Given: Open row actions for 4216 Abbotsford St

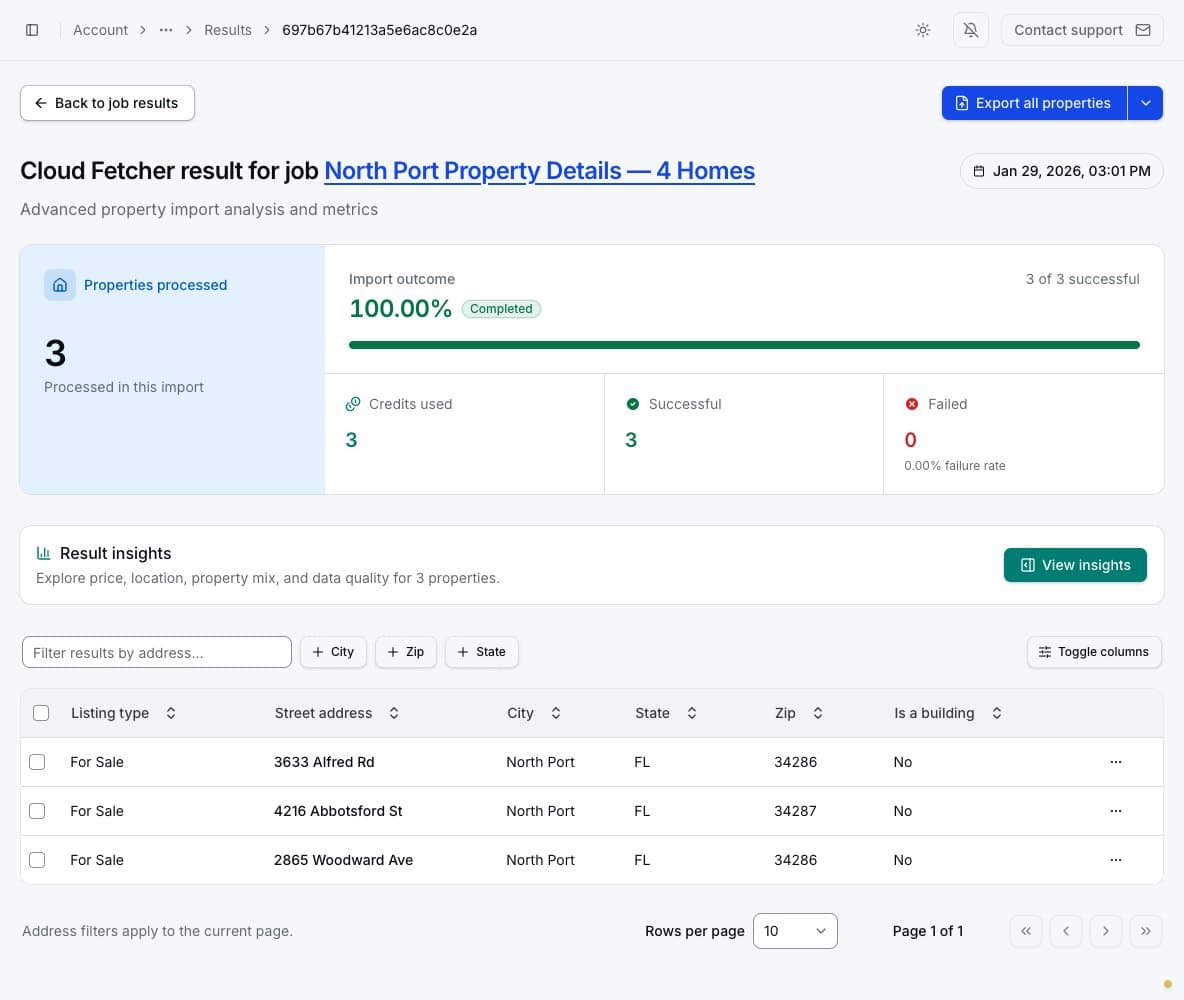Looking at the screenshot, I should (x=1116, y=811).
